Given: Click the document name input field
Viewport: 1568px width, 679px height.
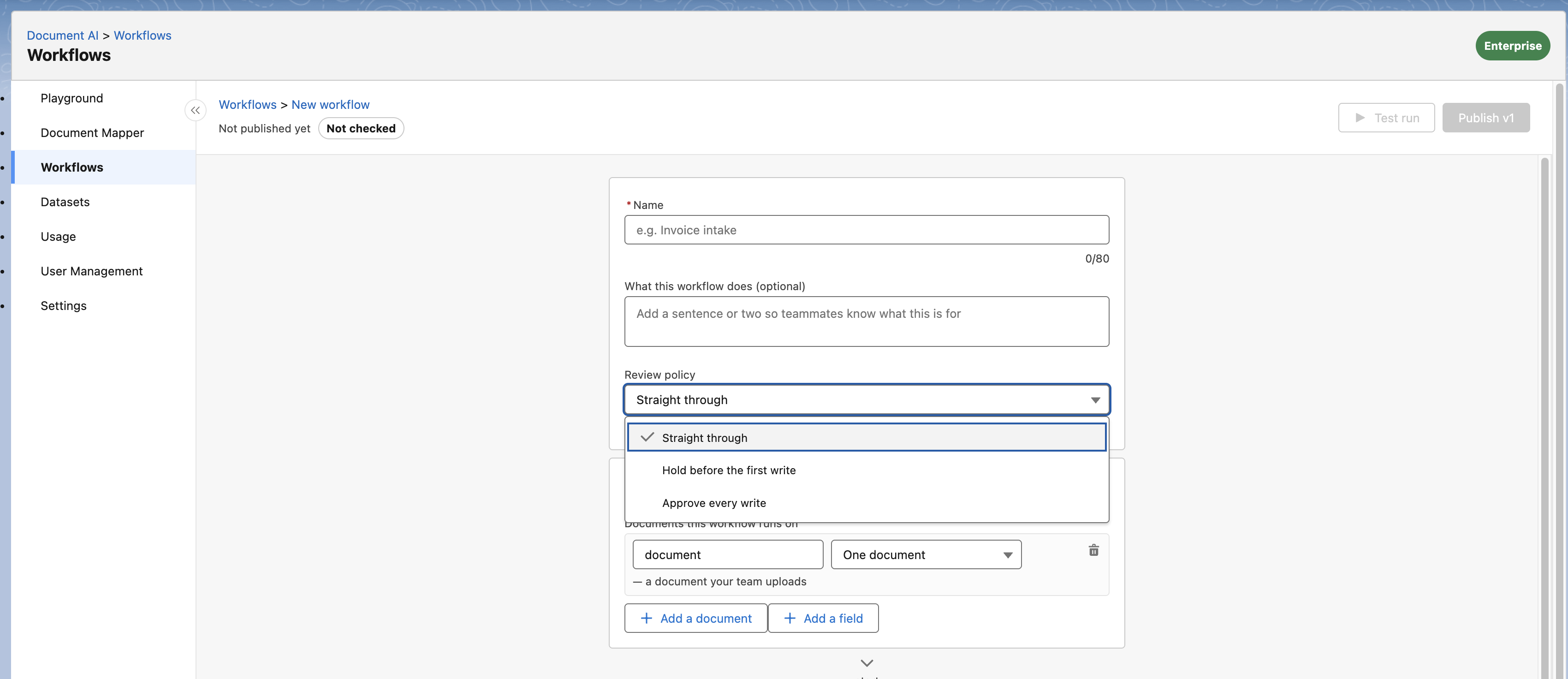Looking at the screenshot, I should pyautogui.click(x=727, y=555).
